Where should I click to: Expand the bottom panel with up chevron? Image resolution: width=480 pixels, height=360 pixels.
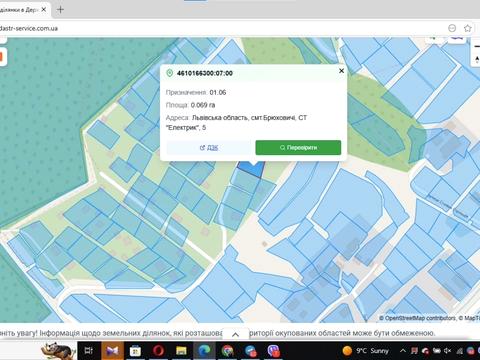235,334
